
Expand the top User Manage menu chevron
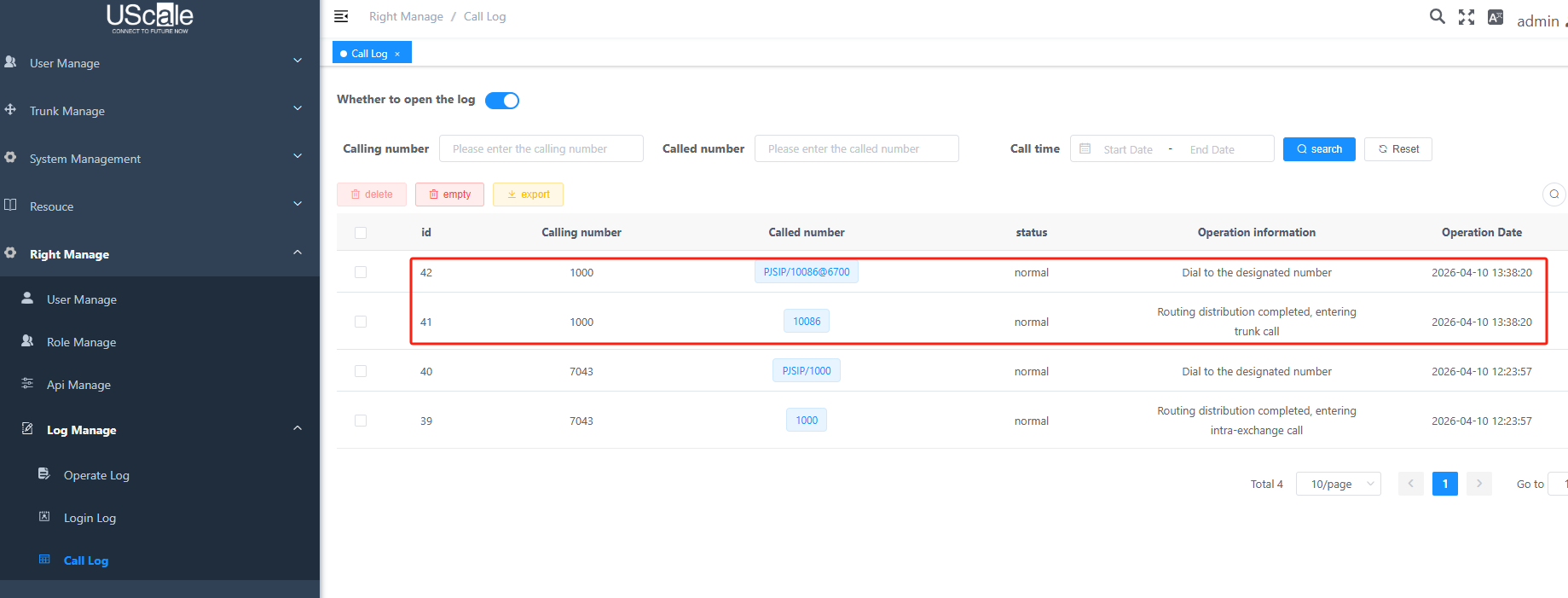(298, 61)
